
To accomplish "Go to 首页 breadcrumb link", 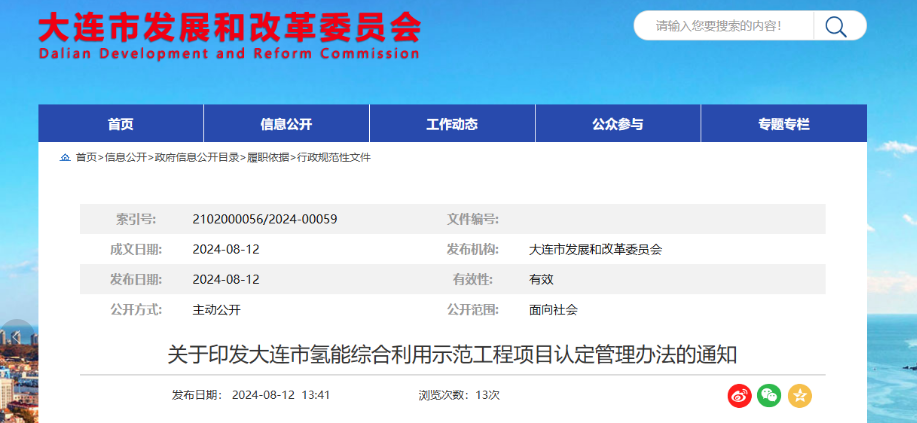I will point(86,157).
